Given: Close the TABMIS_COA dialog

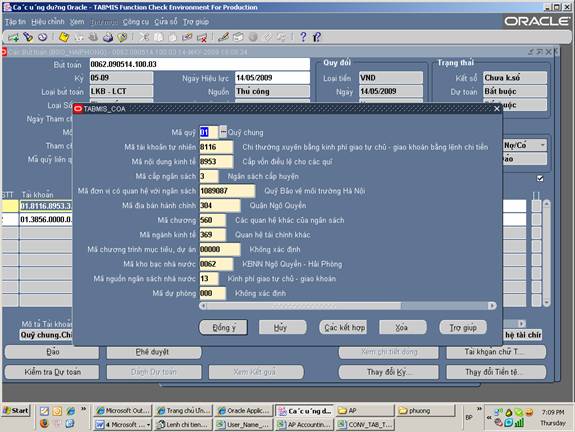Looking at the screenshot, I should click(x=497, y=109).
